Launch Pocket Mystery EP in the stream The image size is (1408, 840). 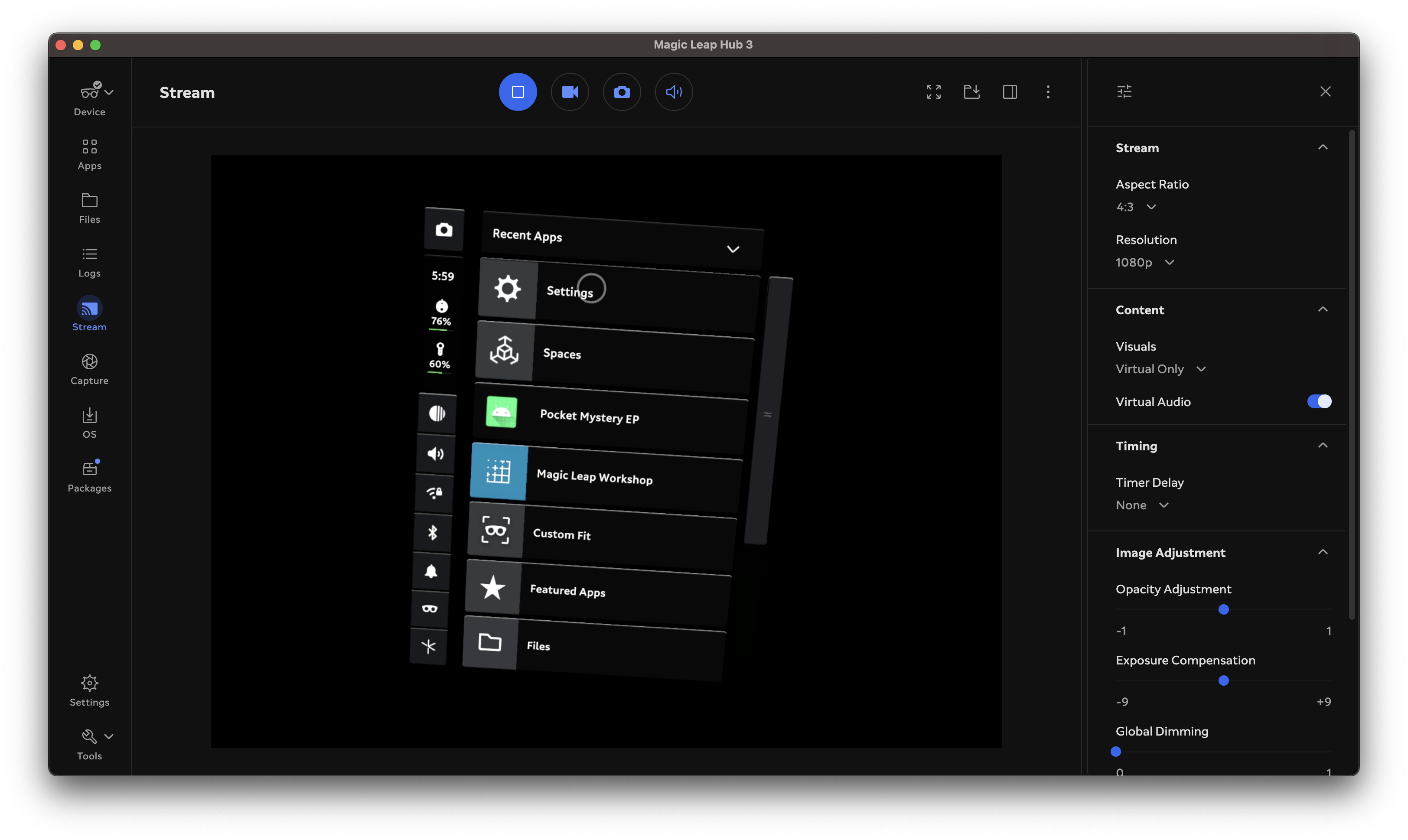(x=611, y=418)
